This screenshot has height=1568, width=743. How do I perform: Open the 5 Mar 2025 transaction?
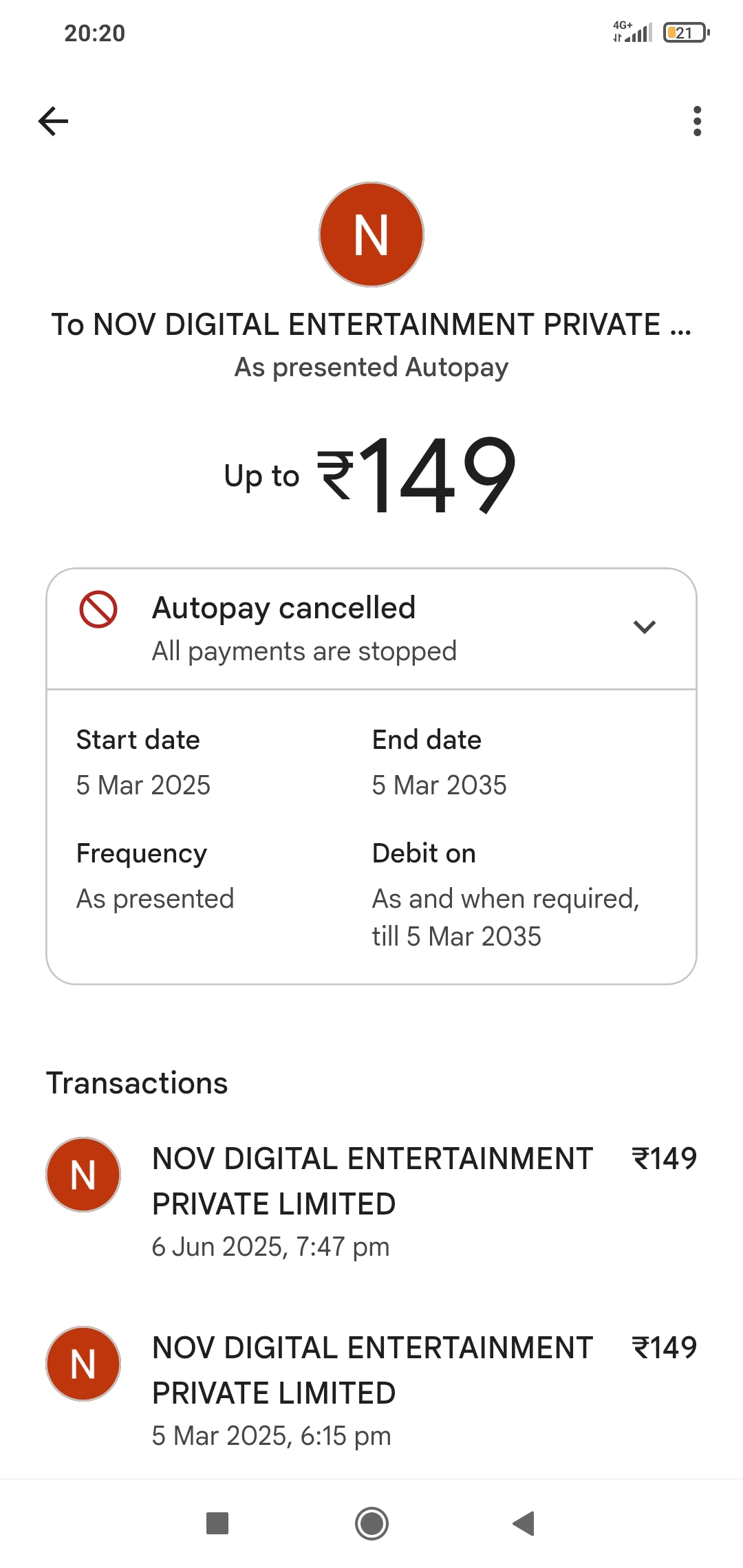pos(371,1390)
